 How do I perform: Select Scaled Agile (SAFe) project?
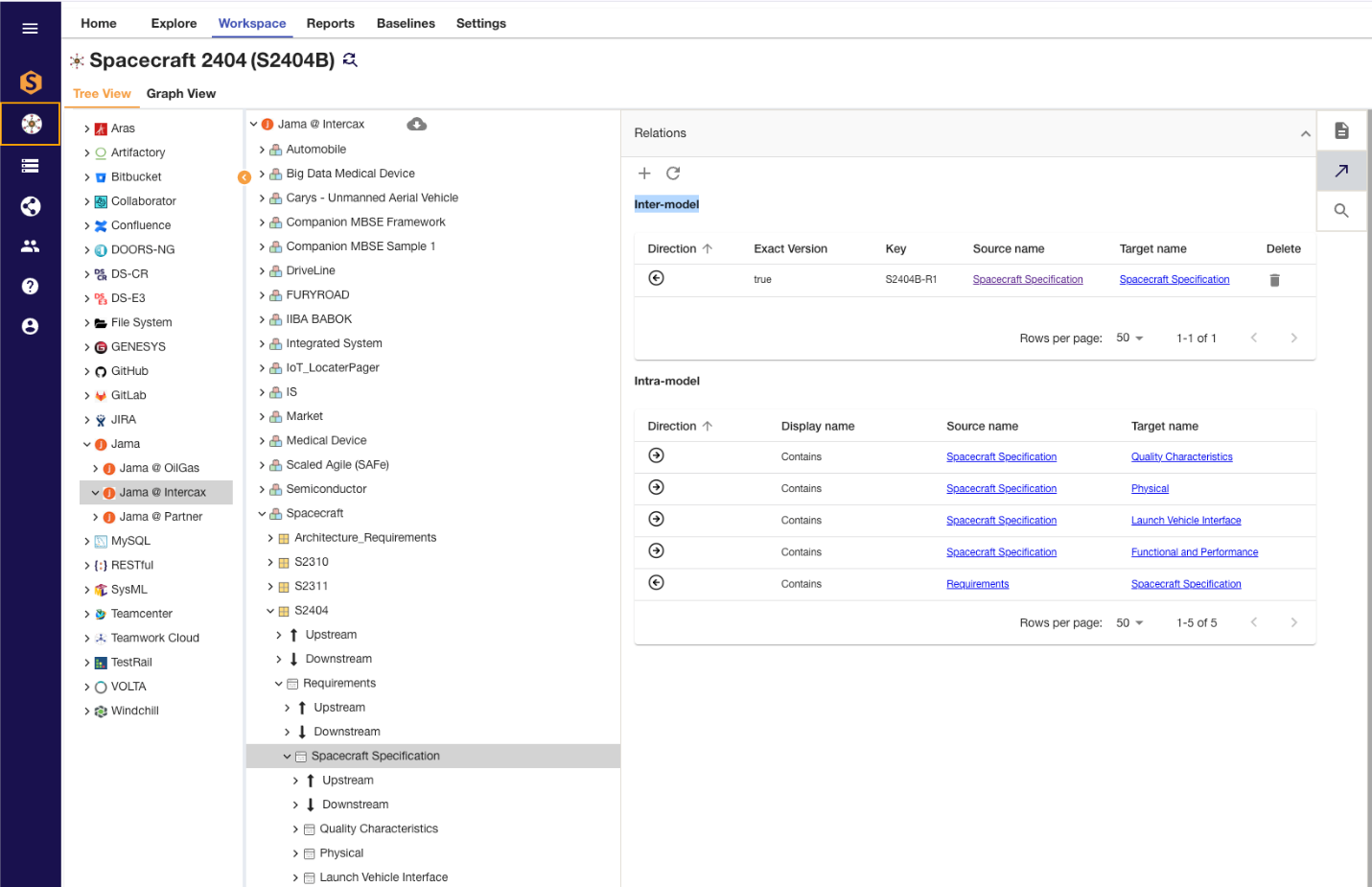pyautogui.click(x=337, y=465)
